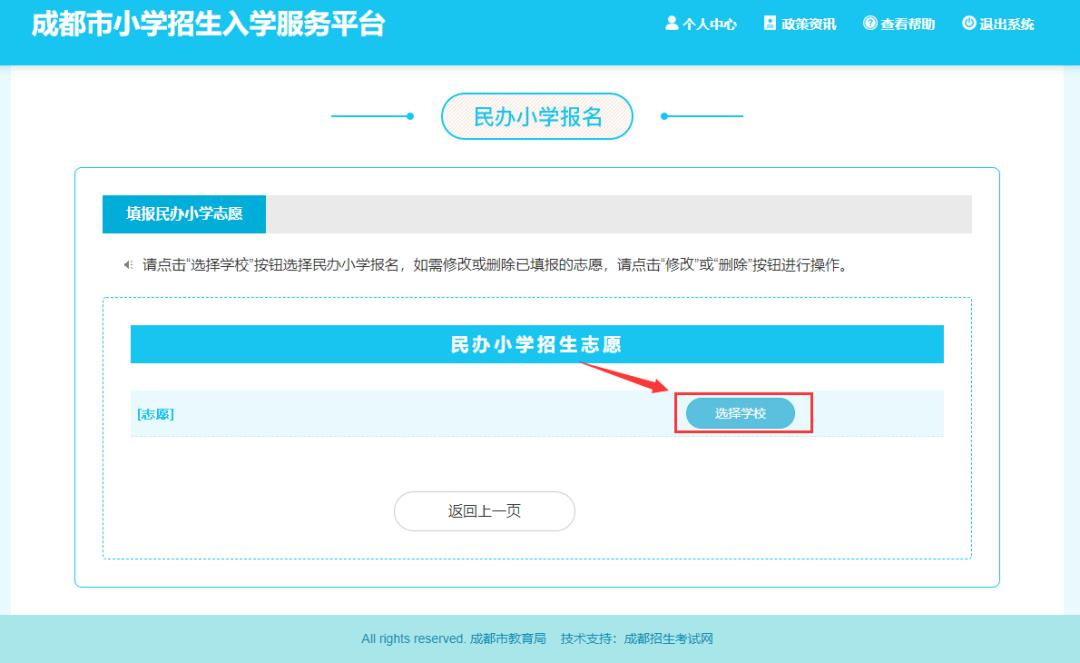Image resolution: width=1080 pixels, height=663 pixels.
Task: Click the 选择学校 button inside the red highlight
Action: (x=740, y=411)
